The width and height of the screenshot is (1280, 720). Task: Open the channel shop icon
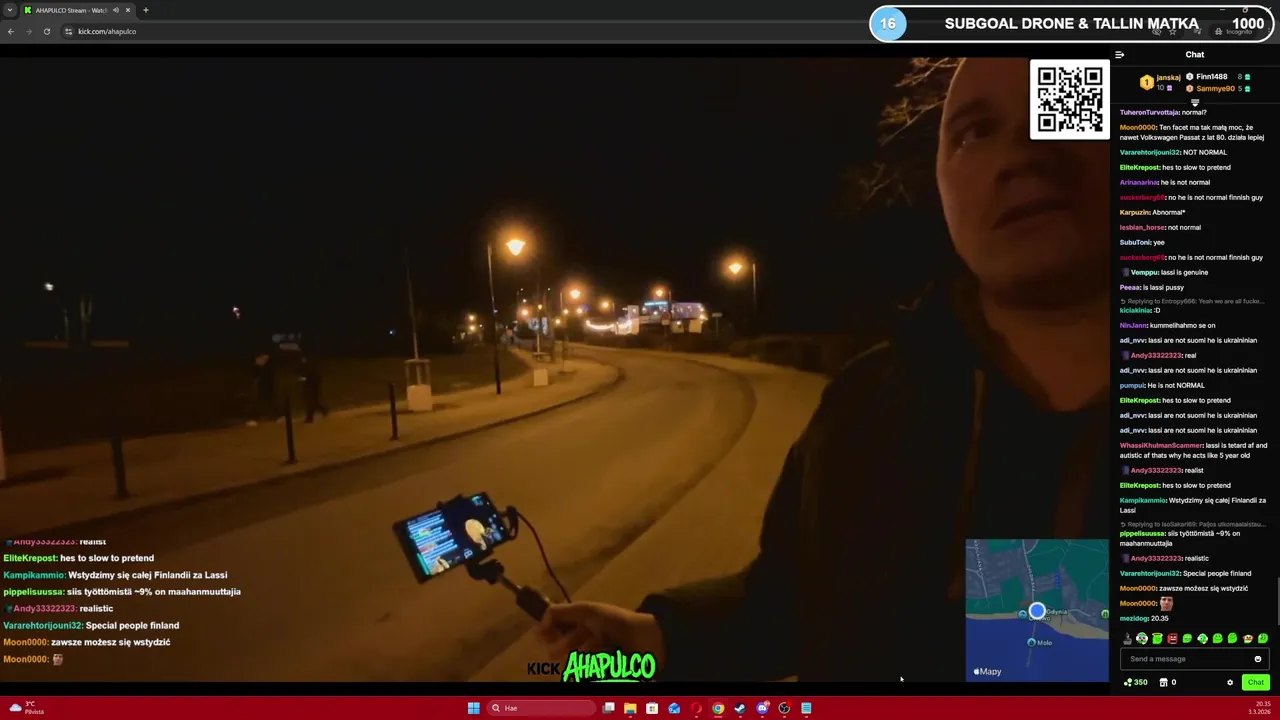[x=1163, y=682]
